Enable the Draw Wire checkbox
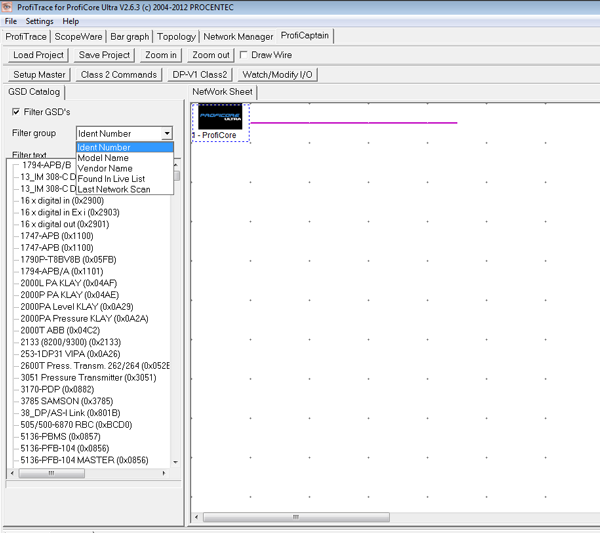Screen dimensions: 600x533 point(243,55)
